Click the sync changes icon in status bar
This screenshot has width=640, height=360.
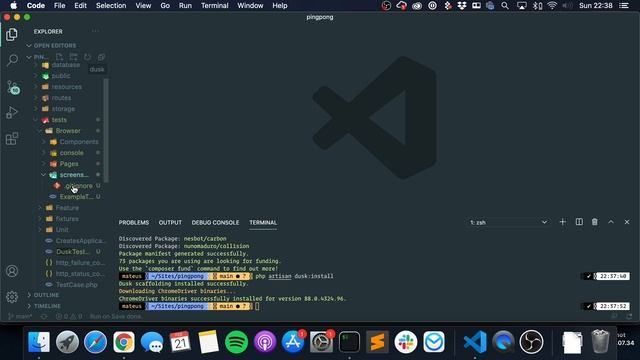44,316
